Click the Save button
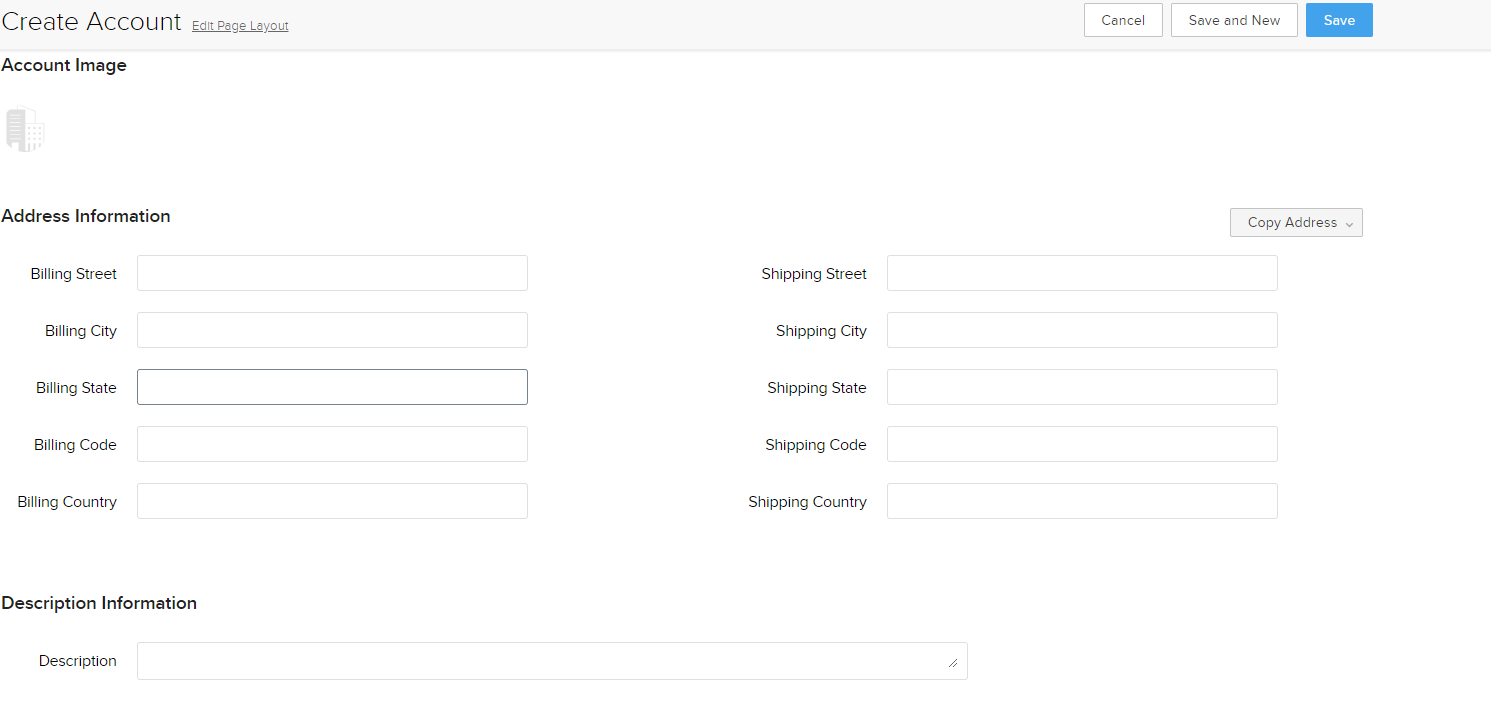 (1338, 19)
